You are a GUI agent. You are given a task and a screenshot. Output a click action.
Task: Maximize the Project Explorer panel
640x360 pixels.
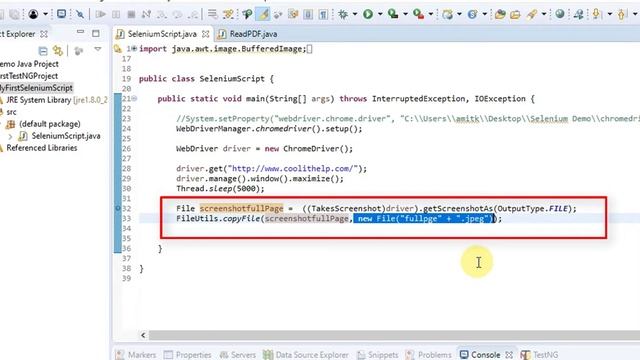coord(96,33)
